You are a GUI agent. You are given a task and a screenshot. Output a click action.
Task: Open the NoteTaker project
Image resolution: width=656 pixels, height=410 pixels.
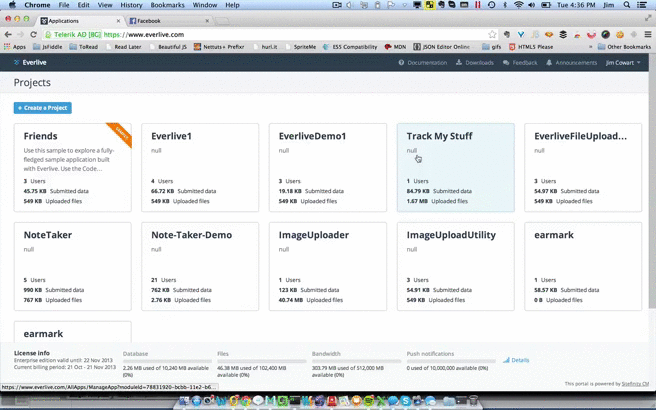pyautogui.click(x=72, y=266)
